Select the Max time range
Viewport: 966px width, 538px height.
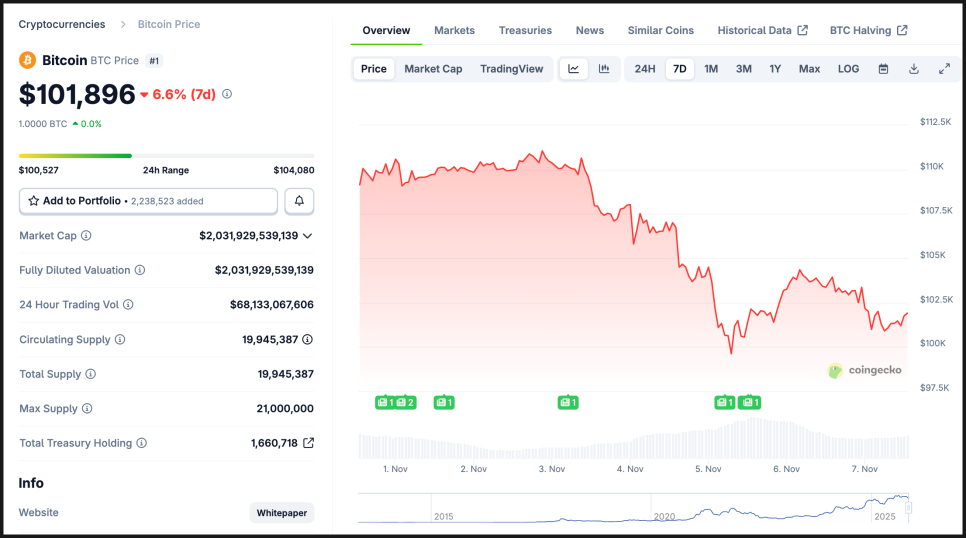coord(809,69)
